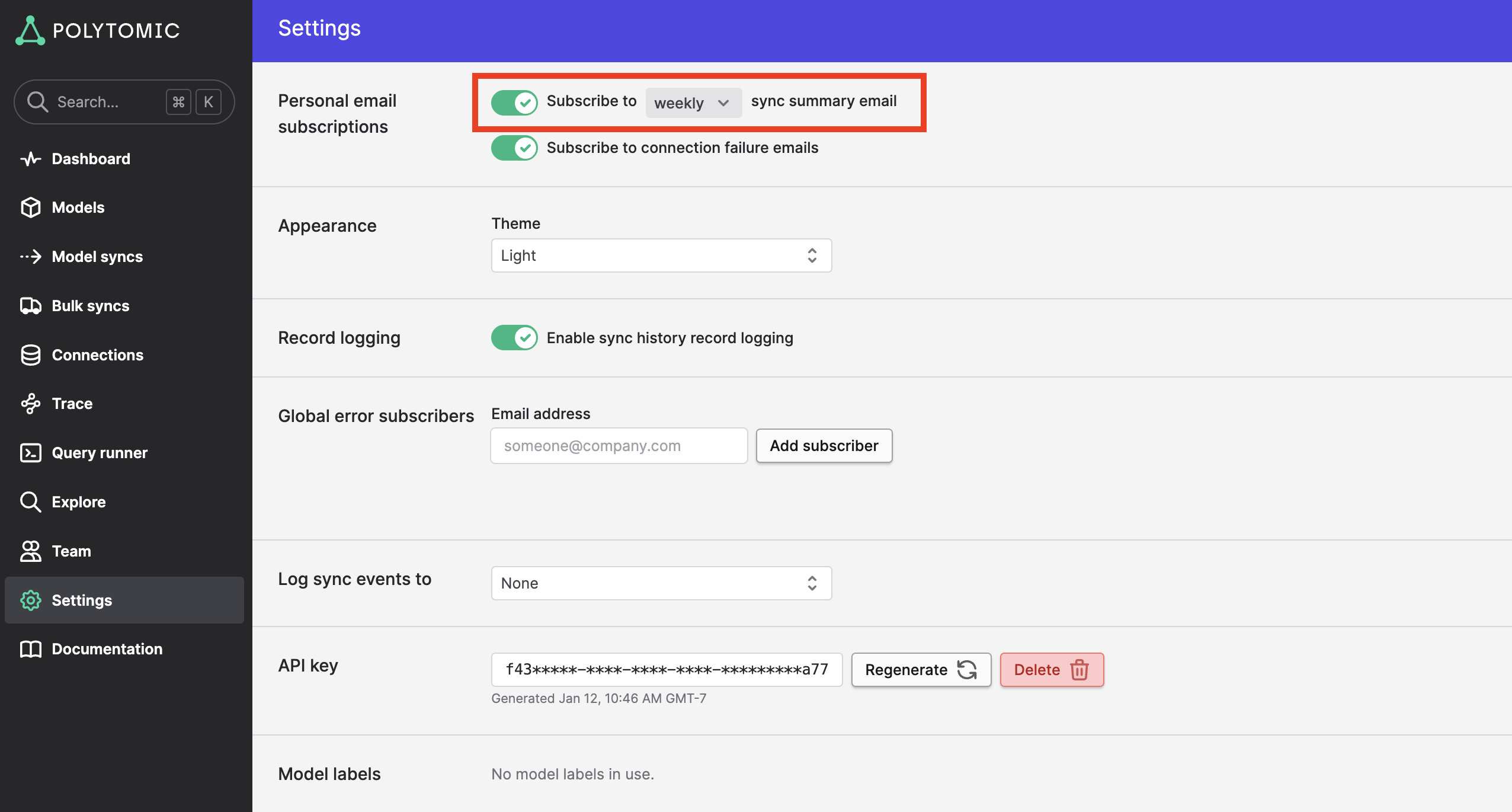Click the Query runner terminal icon

click(x=30, y=453)
